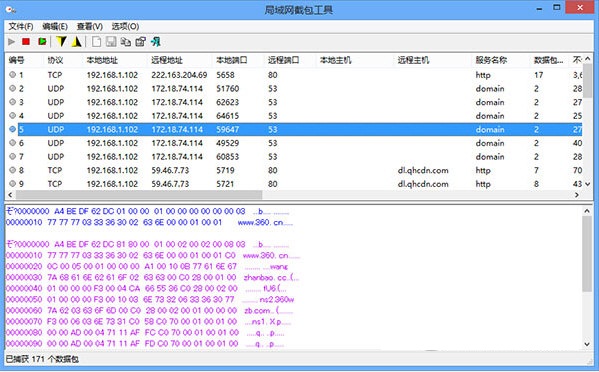Click the status circle icon of row 5
The height and width of the screenshot is (372, 599).
pos(13,129)
